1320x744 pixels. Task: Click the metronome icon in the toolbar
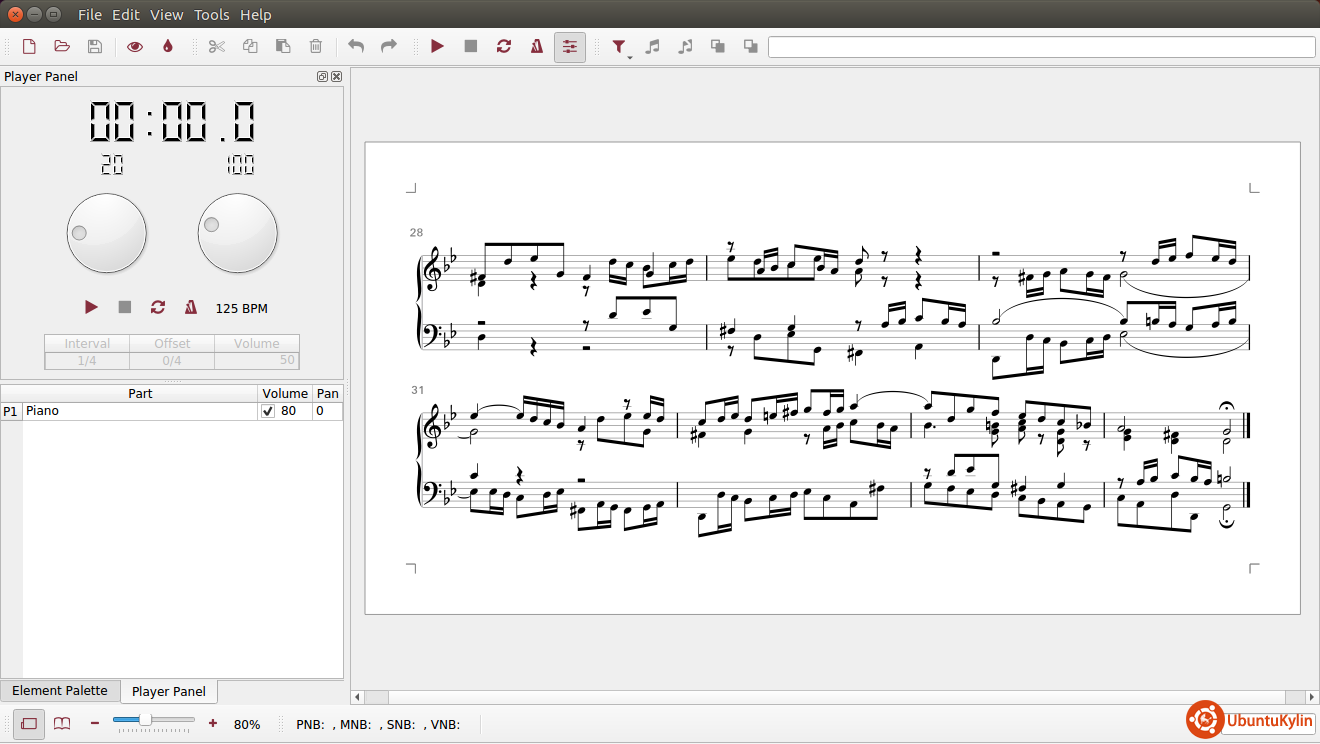coord(537,46)
